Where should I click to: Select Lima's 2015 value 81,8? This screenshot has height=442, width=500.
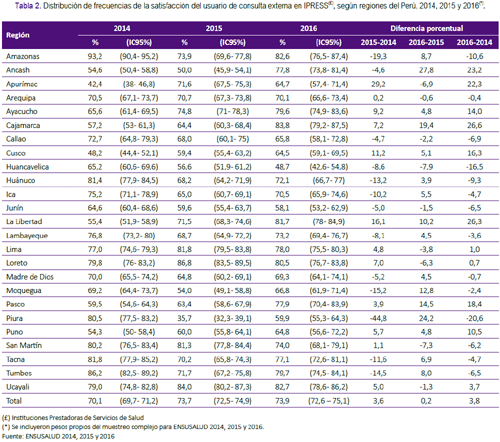click(184, 249)
